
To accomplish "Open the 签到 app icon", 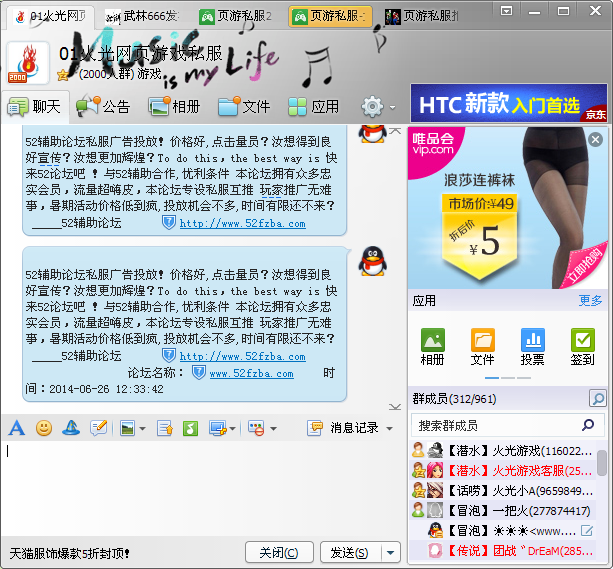I will pyautogui.click(x=583, y=346).
